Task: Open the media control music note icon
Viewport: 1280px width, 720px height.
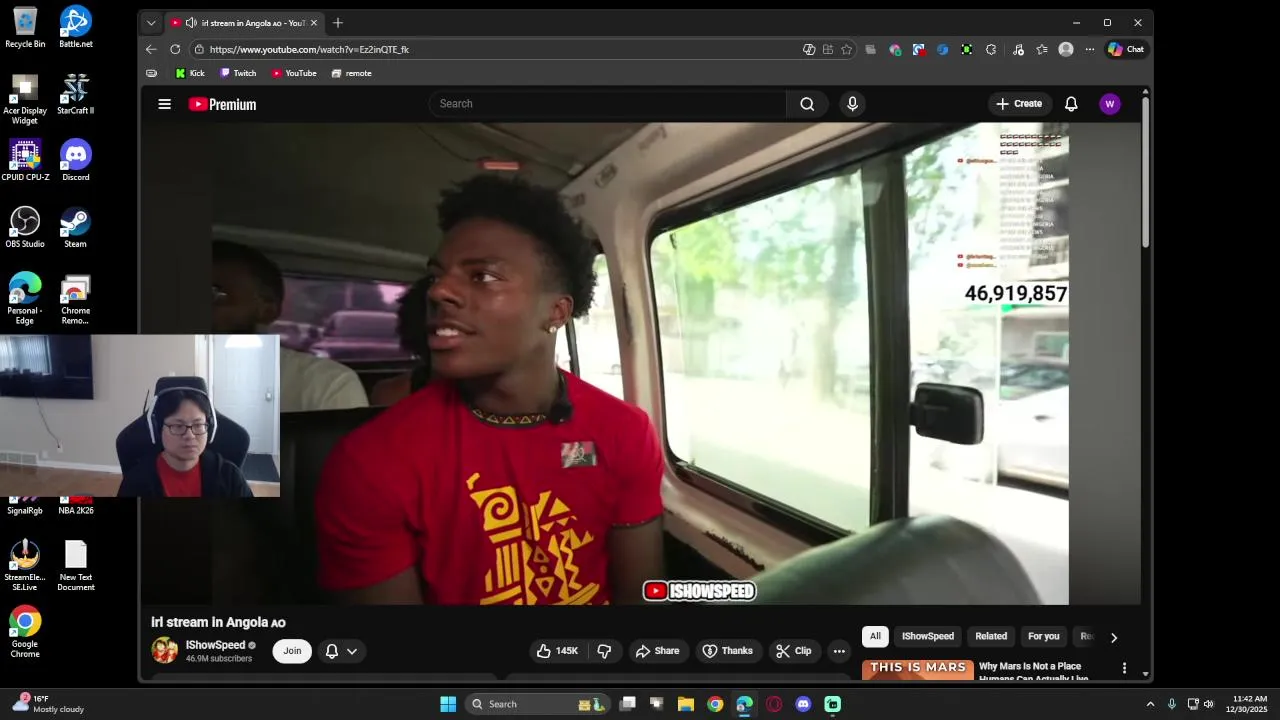Action: coord(1018,49)
